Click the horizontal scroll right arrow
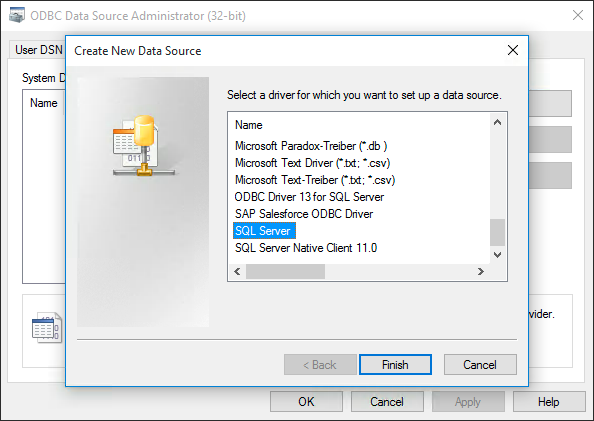The image size is (594, 421). pos(481,271)
